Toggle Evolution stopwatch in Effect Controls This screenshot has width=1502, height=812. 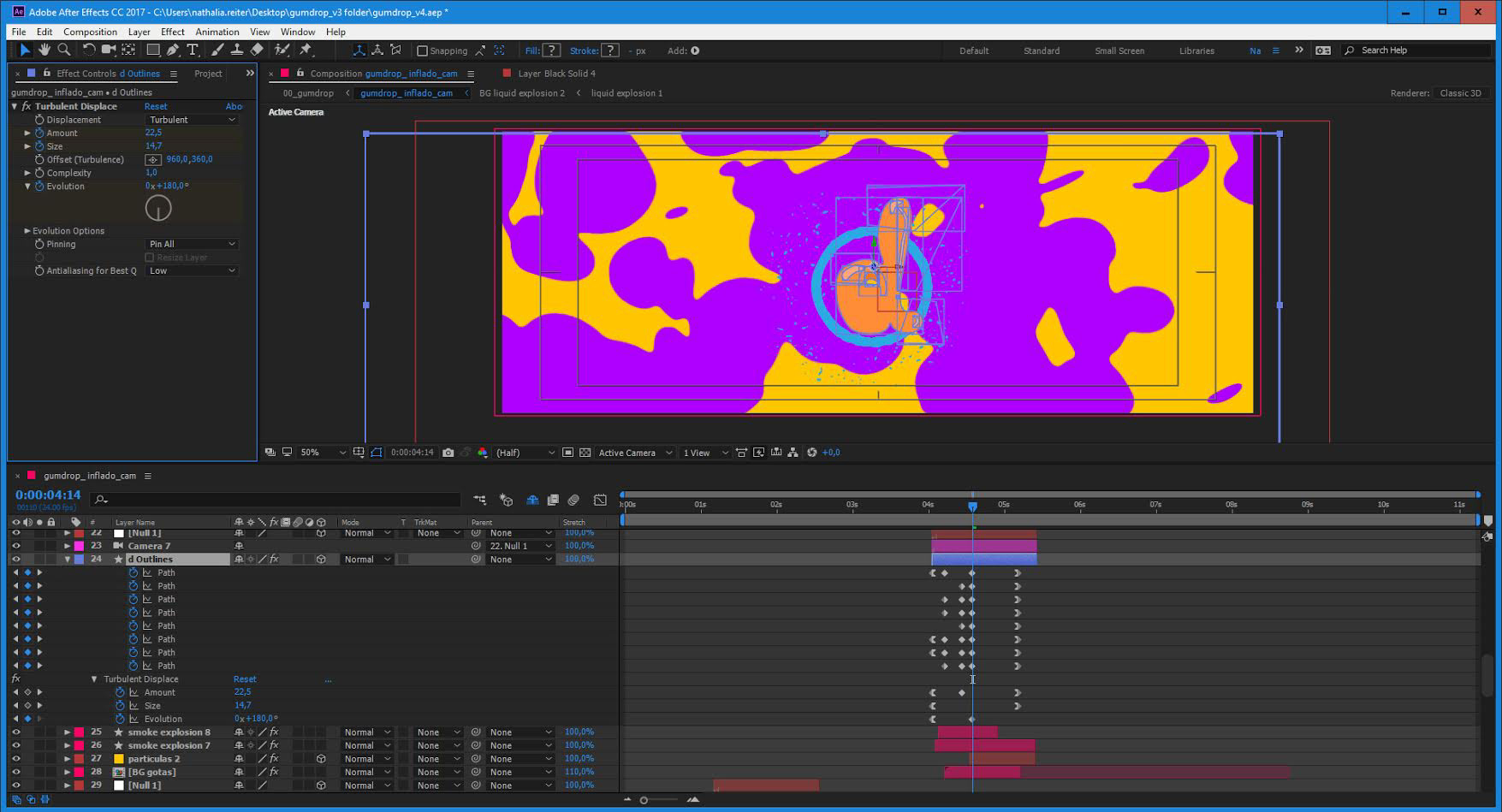39,186
